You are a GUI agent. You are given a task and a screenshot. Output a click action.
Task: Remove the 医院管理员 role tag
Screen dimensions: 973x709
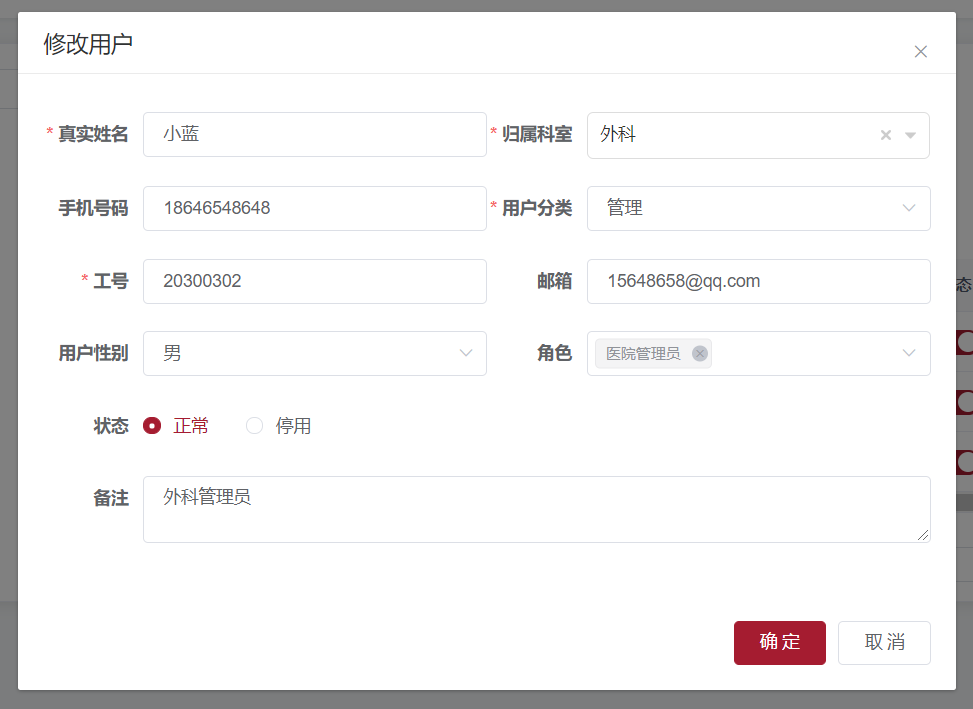coord(699,354)
